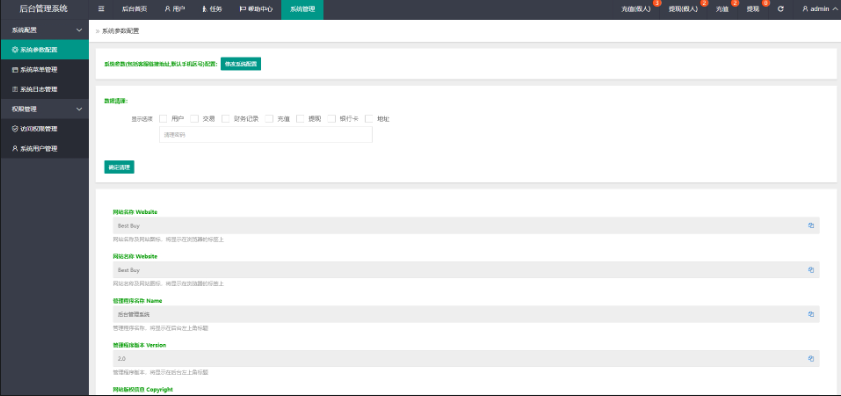Image resolution: width=841 pixels, height=396 pixels.
Task: Click the refresh icon in top bar
Action: coord(780,9)
